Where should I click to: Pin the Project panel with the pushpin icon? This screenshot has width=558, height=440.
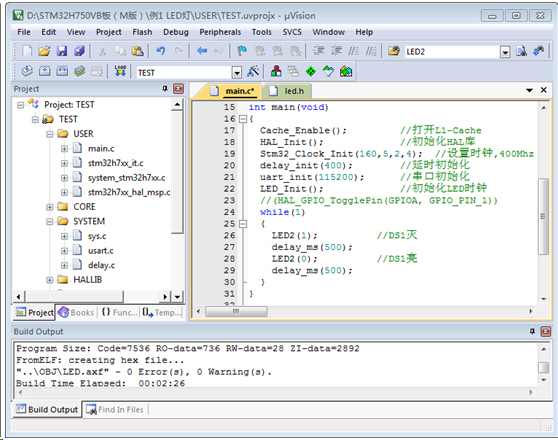click(x=165, y=88)
